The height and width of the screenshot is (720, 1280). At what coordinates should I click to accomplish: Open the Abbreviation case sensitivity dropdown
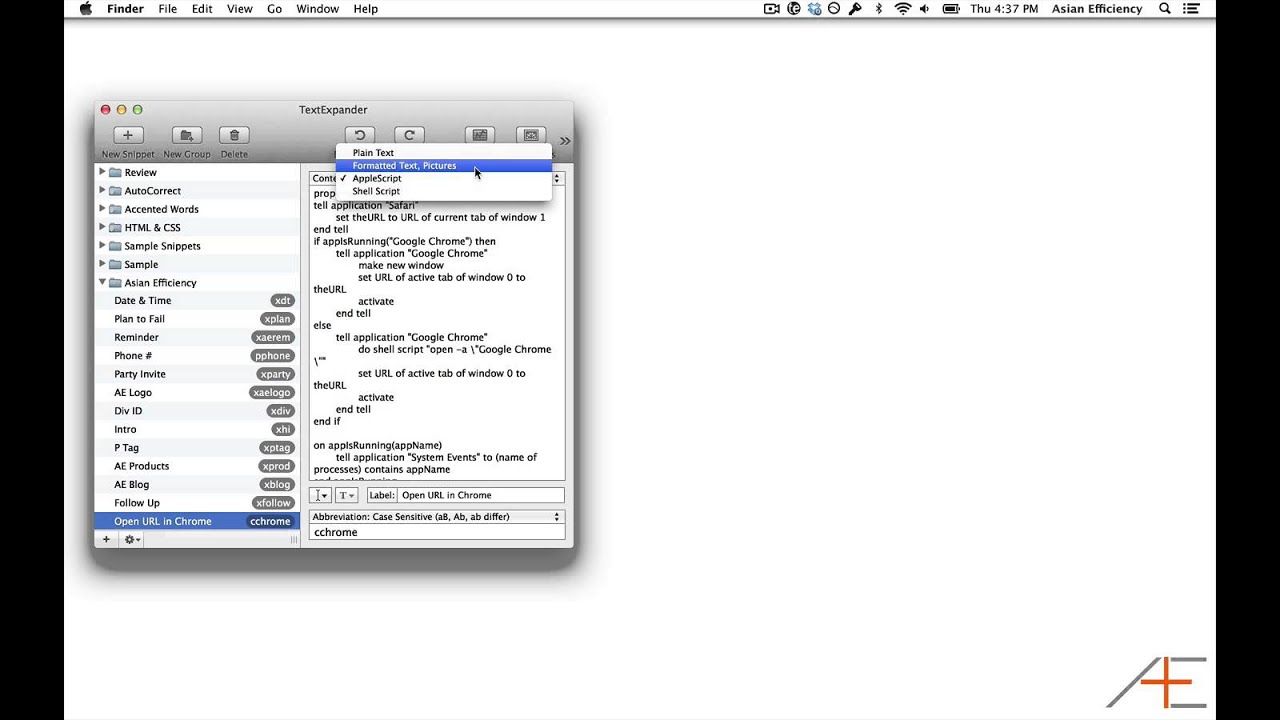pyautogui.click(x=437, y=517)
